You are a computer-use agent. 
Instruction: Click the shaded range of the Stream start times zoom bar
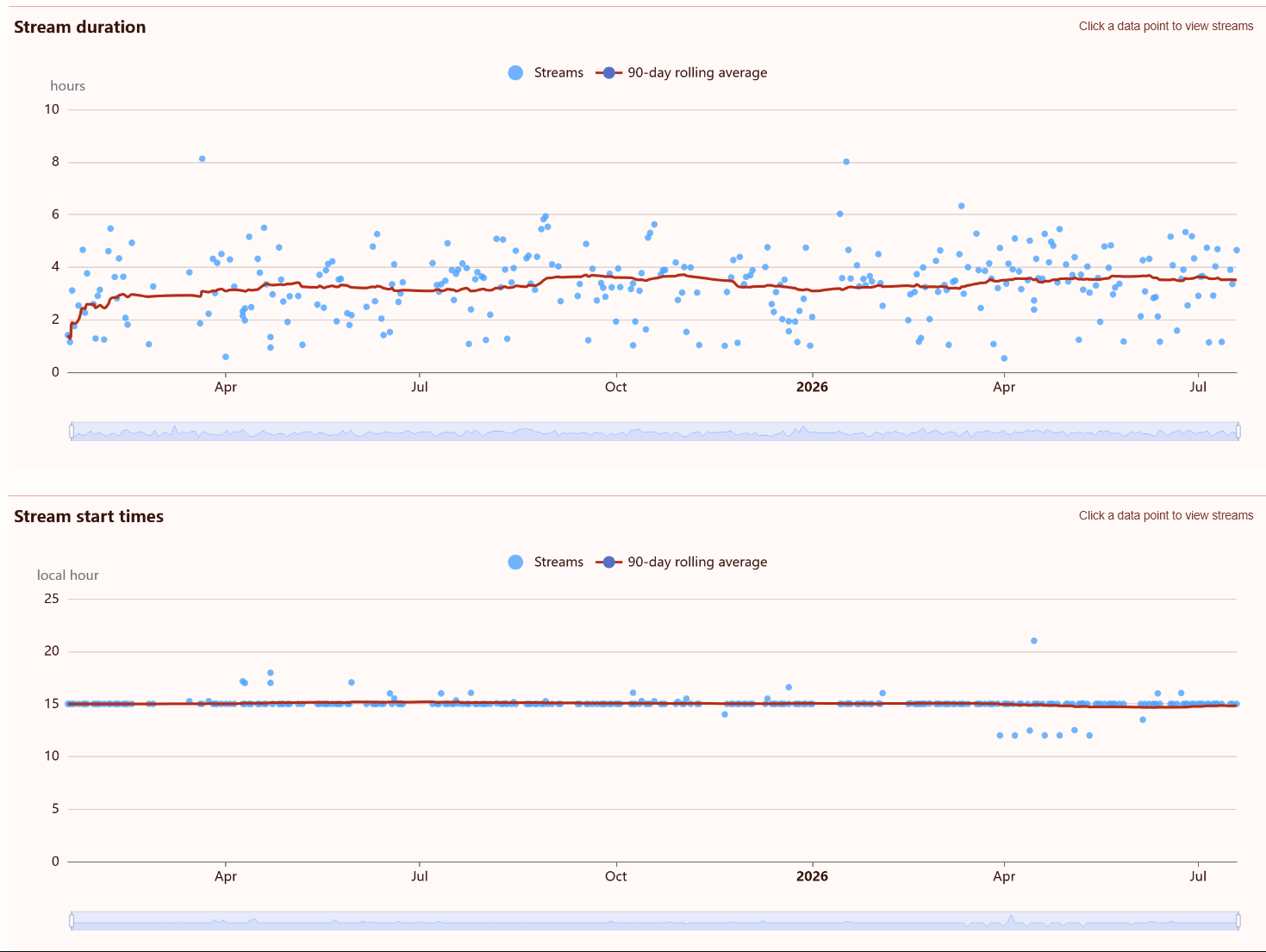[x=655, y=921]
